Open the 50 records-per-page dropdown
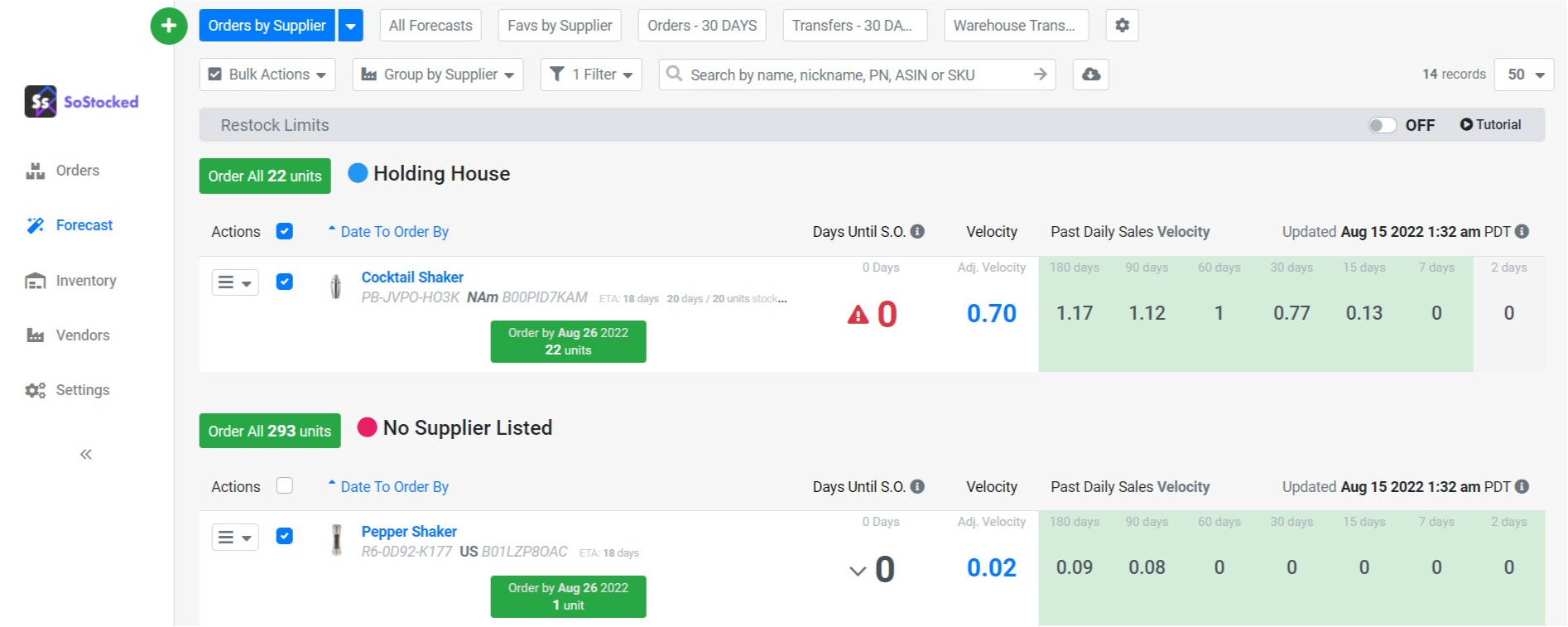1568x627 pixels. coord(1524,75)
